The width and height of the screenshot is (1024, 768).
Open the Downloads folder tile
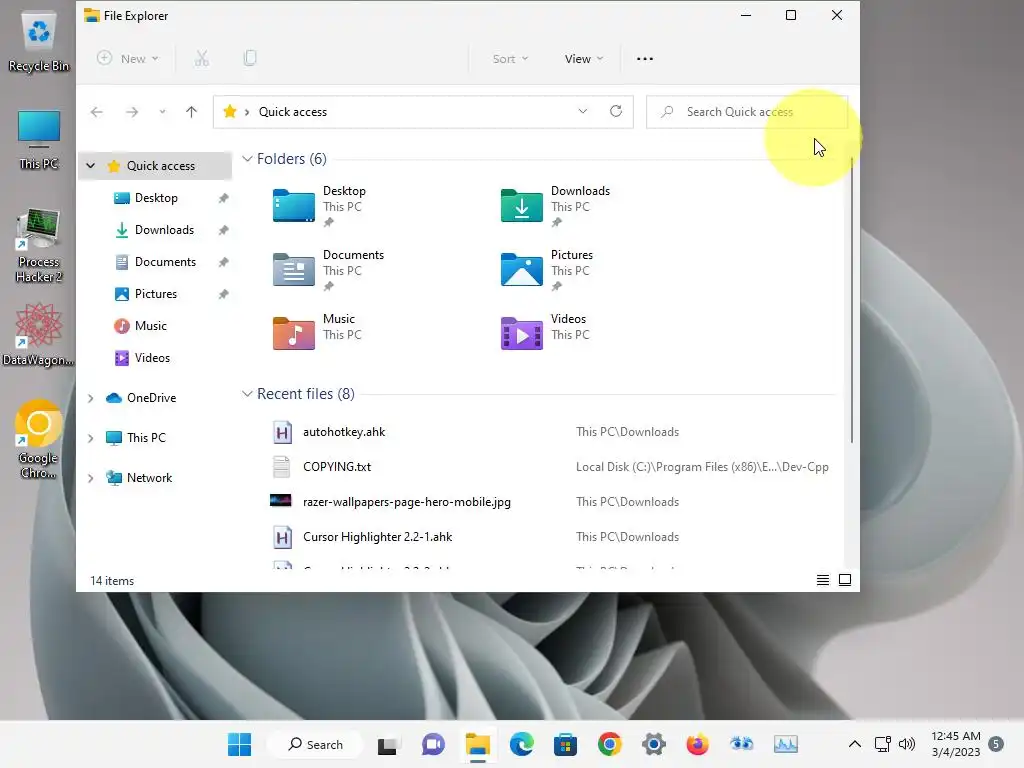click(555, 206)
